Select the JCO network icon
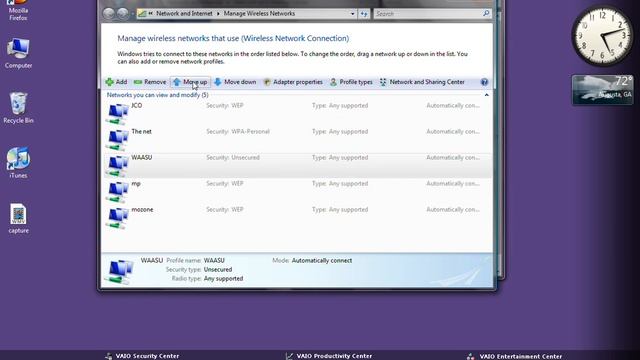Image resolution: width=640 pixels, height=360 pixels. 118,114
